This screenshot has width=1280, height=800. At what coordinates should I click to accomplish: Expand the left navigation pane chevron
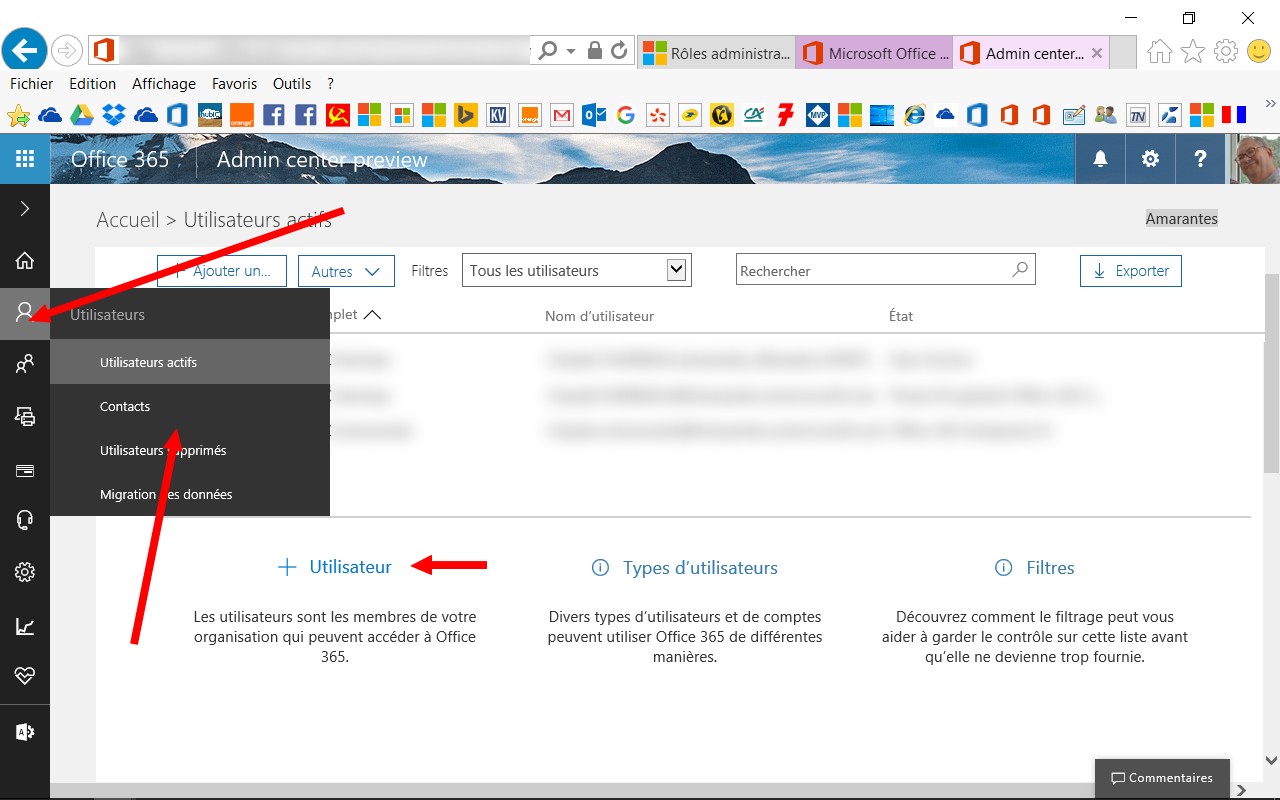coord(25,208)
